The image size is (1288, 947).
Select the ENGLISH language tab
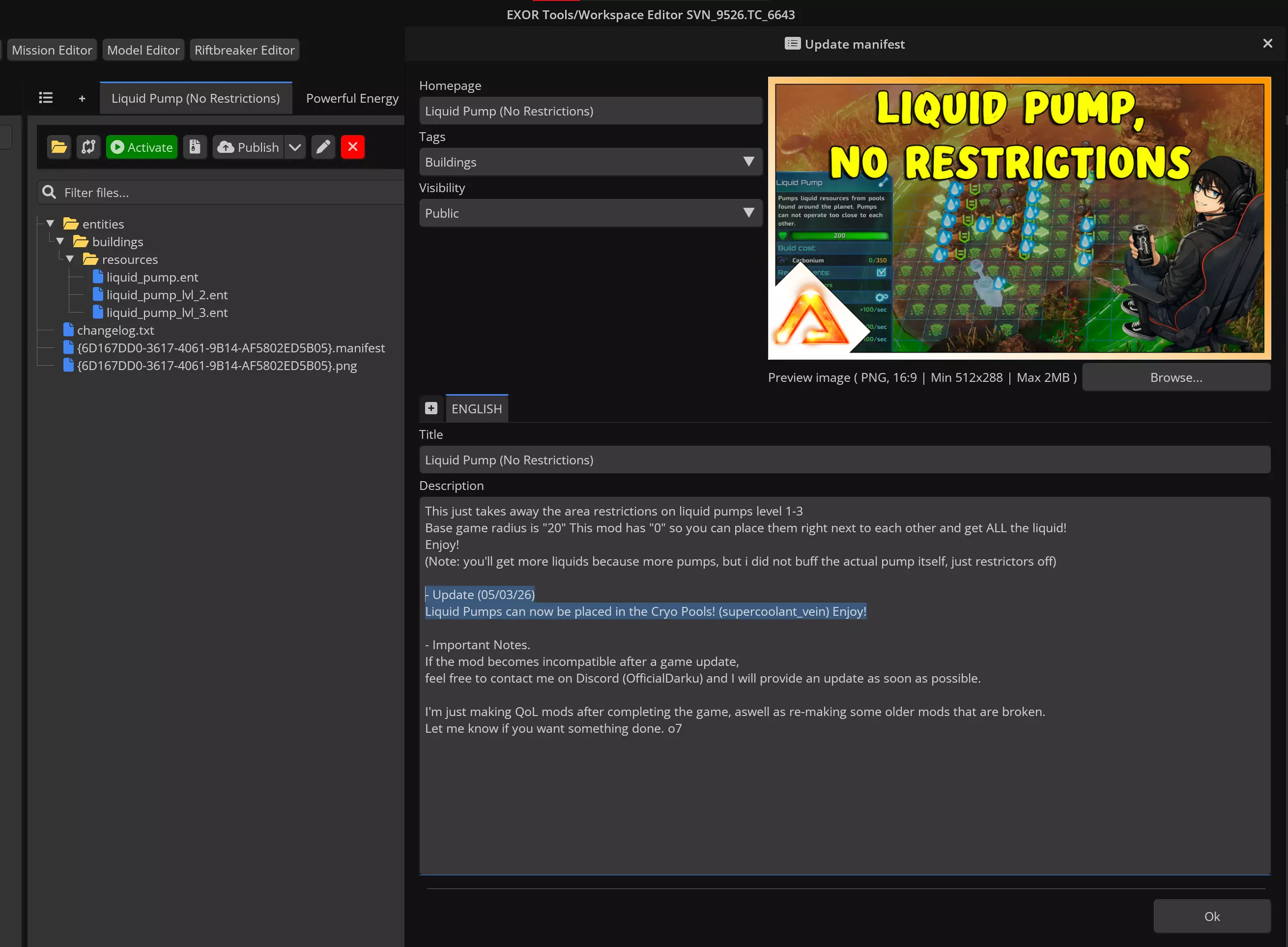[x=476, y=409]
